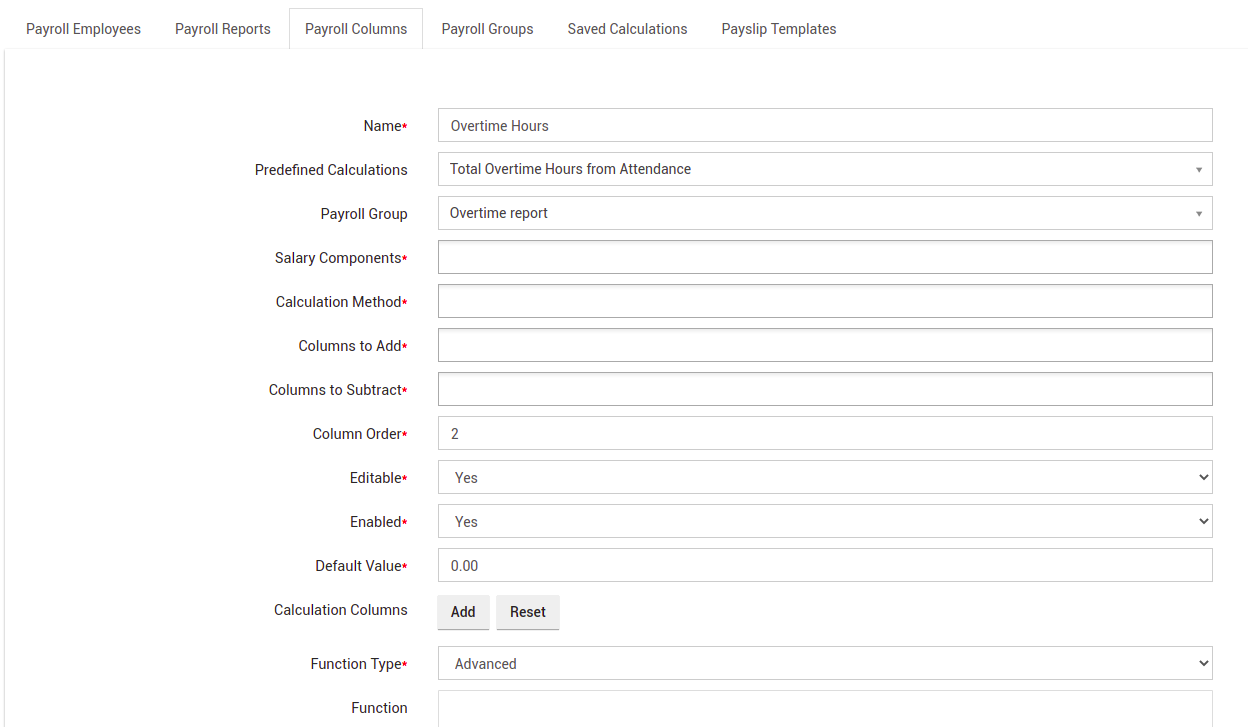Select the Payroll Groups tab

(487, 29)
